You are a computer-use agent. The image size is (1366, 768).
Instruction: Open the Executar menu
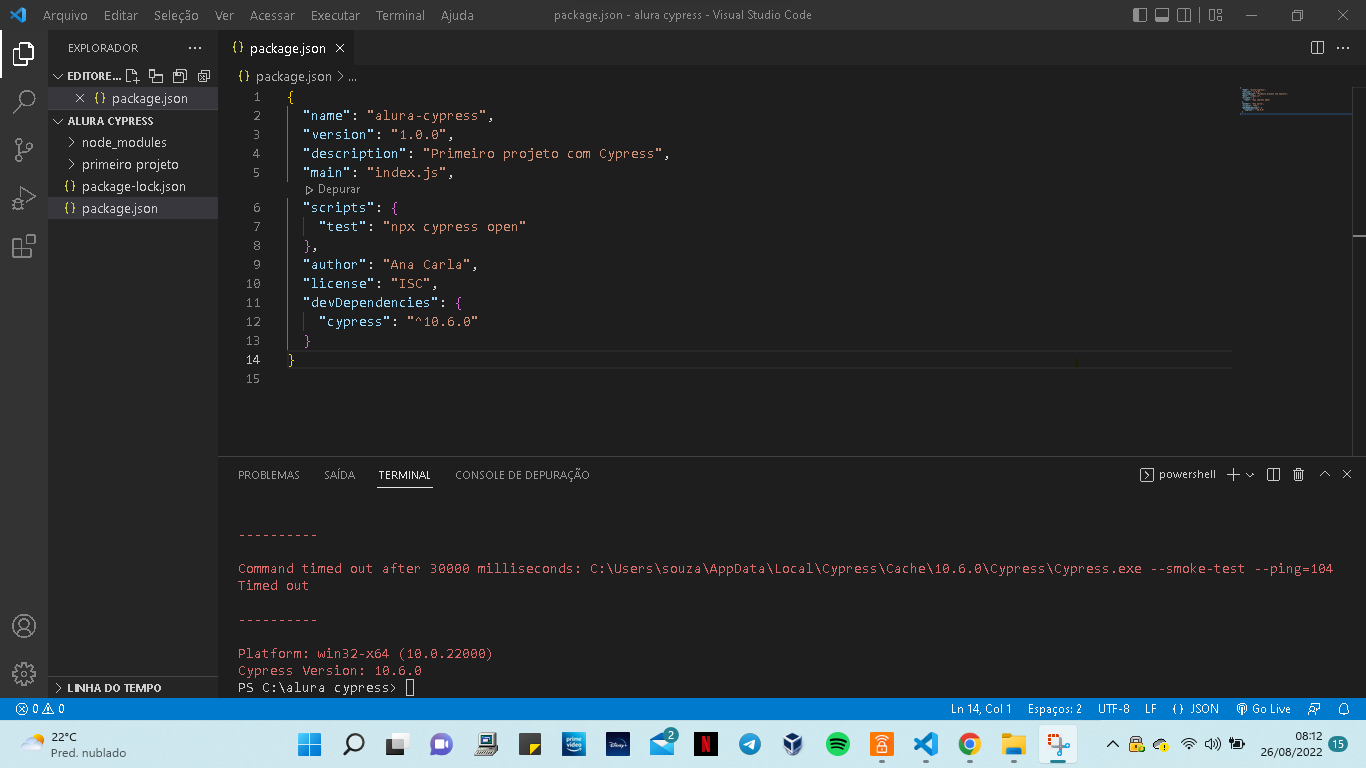click(335, 15)
